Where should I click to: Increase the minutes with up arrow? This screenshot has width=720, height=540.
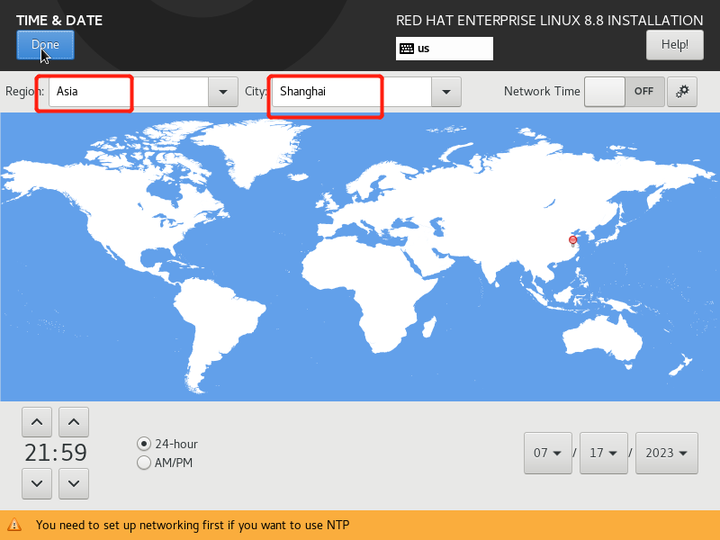coord(73,422)
